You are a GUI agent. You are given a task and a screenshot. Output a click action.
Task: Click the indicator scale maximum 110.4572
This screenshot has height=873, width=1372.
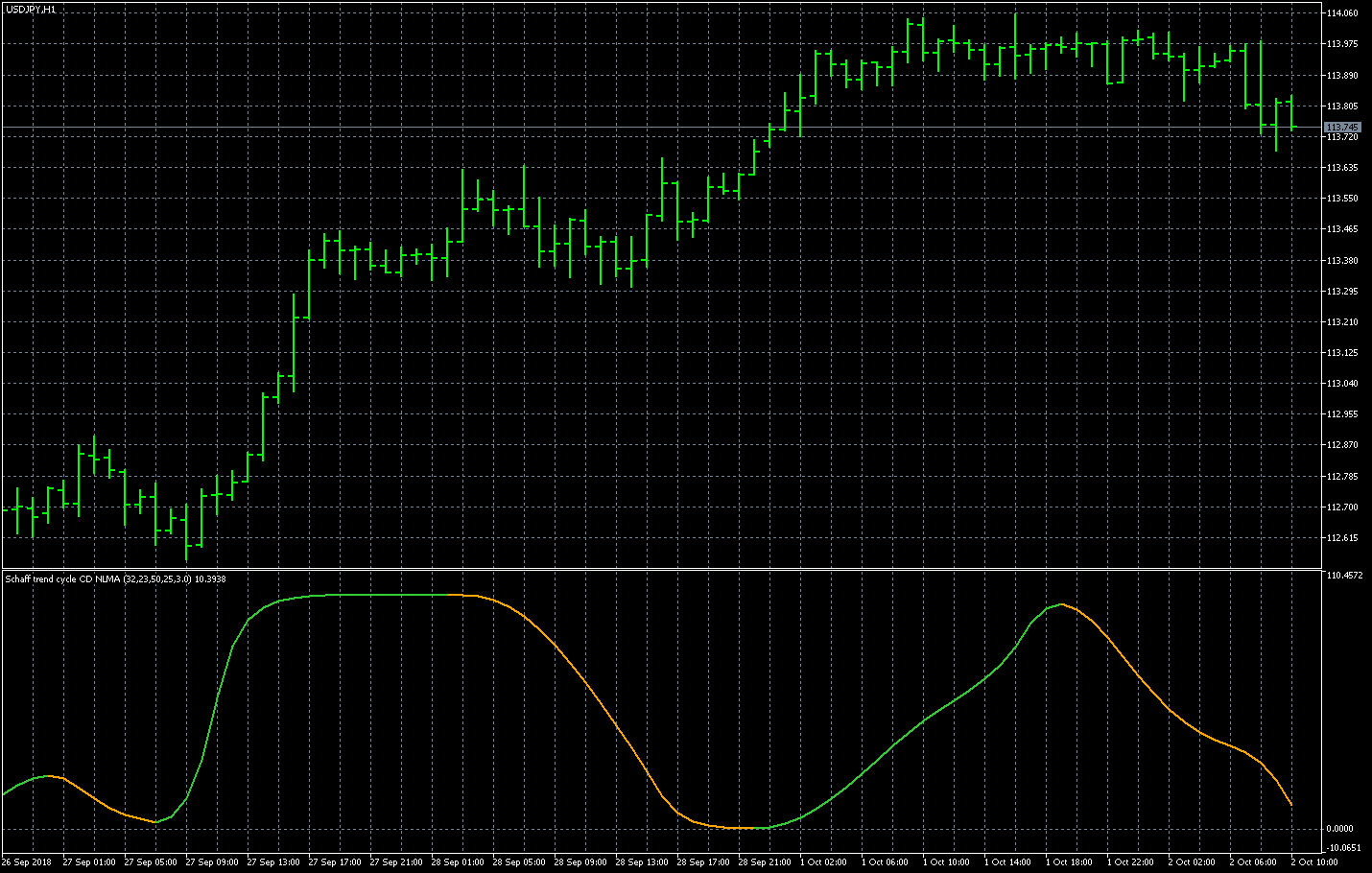pyautogui.click(x=1343, y=577)
